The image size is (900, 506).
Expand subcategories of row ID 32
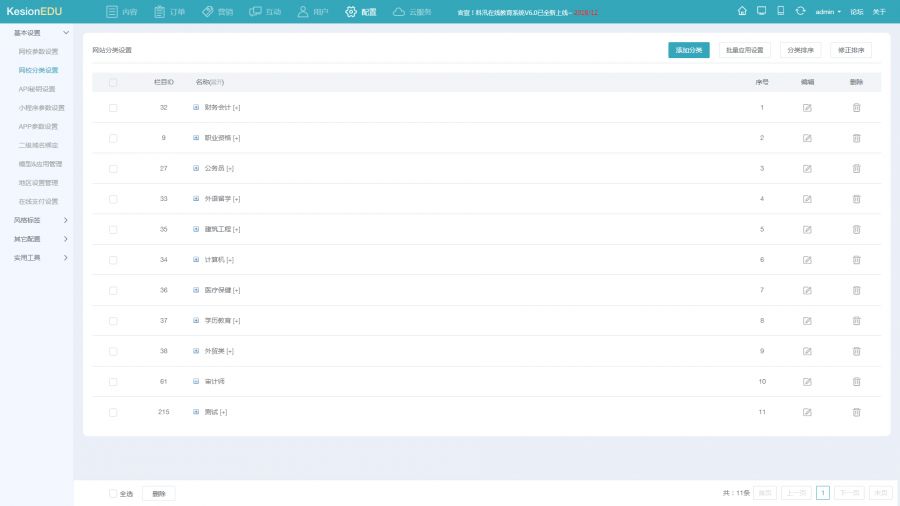[x=196, y=107]
